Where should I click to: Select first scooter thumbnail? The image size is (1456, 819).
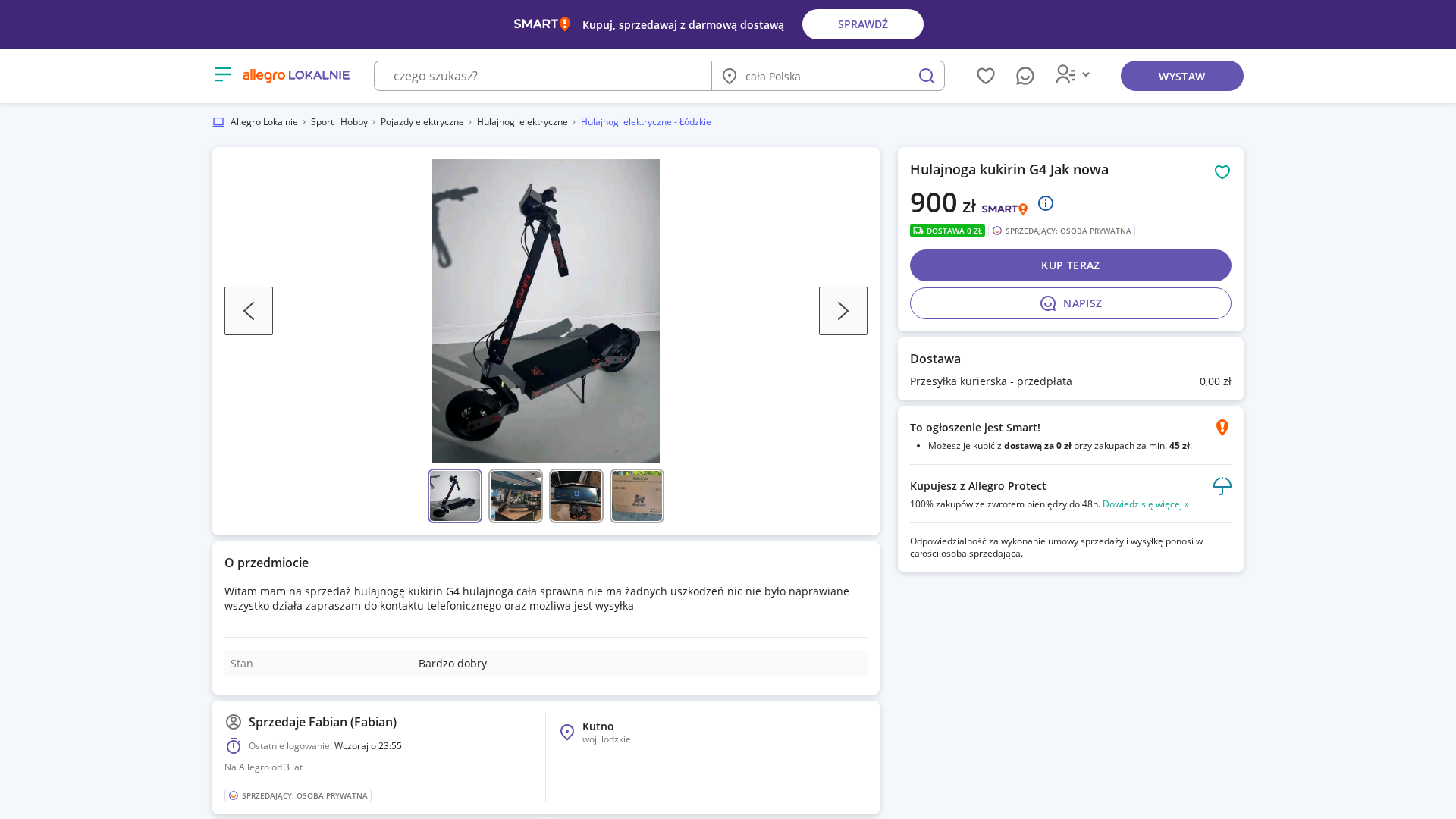pos(455,496)
